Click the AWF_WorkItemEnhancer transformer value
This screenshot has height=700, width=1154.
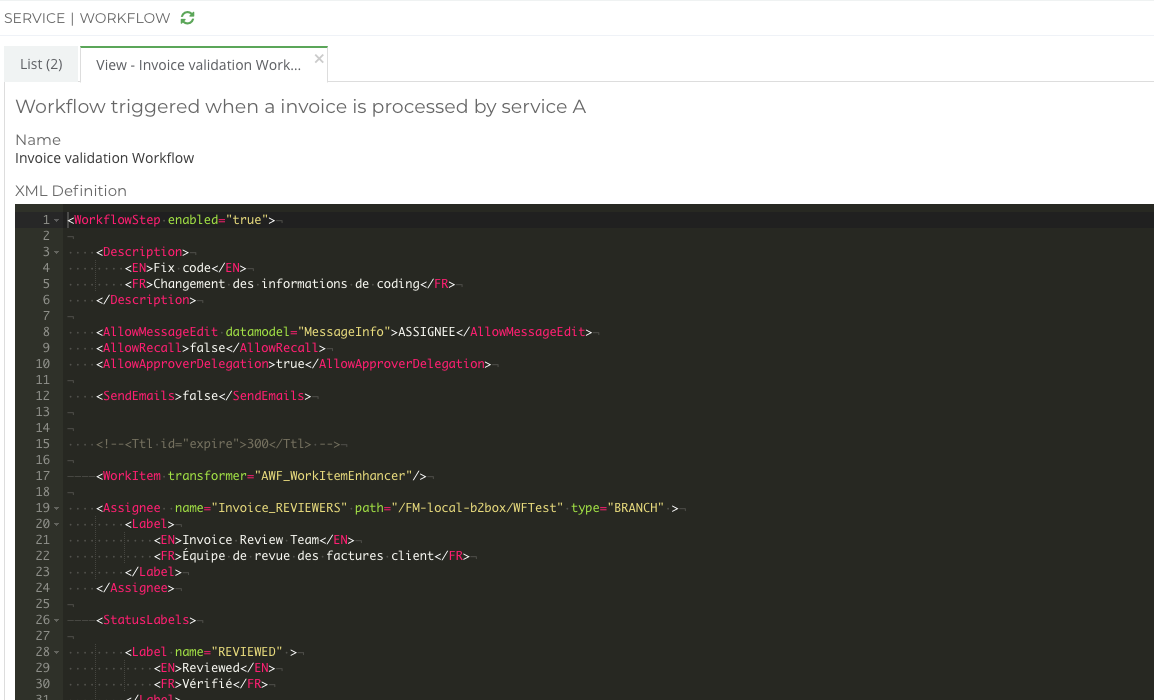(x=343, y=475)
